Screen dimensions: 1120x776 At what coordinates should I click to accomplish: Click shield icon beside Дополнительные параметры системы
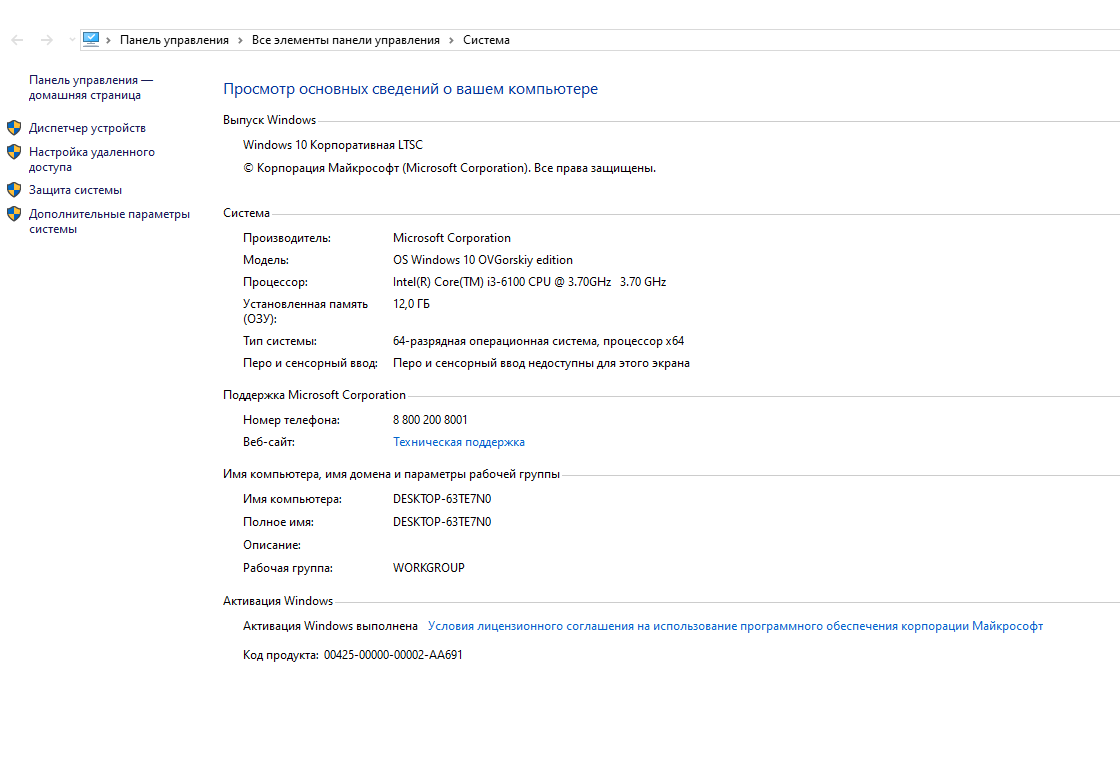pyautogui.click(x=14, y=214)
